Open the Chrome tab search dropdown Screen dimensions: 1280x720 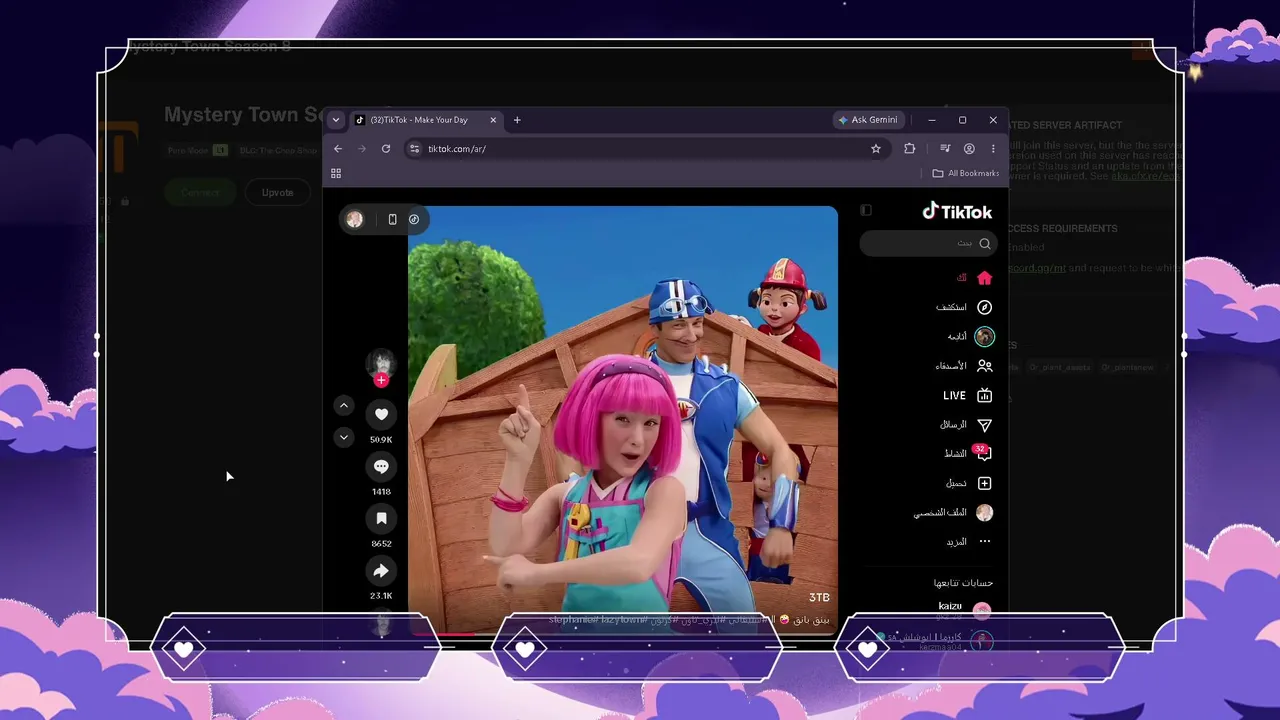coord(336,120)
